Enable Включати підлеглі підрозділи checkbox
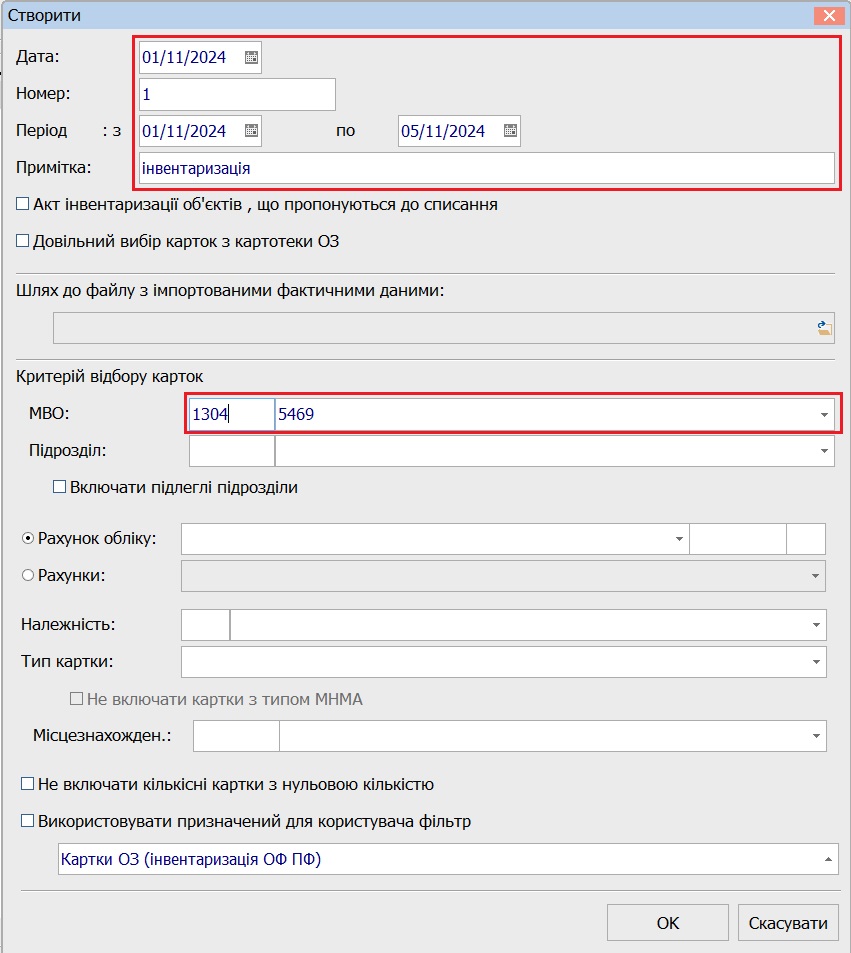Image resolution: width=851 pixels, height=953 pixels. point(59,487)
